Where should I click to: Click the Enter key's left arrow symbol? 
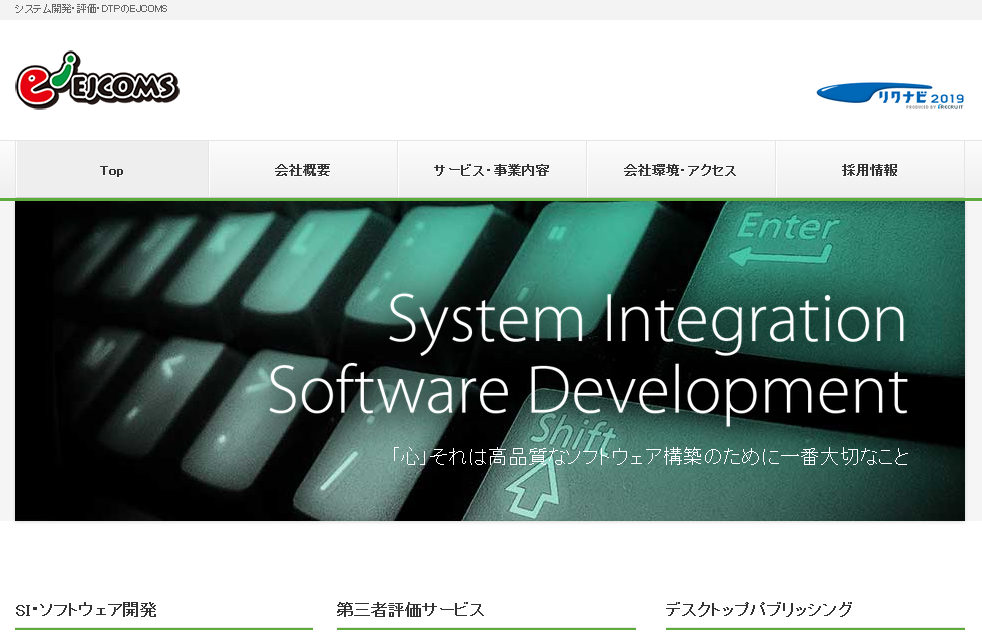765,258
